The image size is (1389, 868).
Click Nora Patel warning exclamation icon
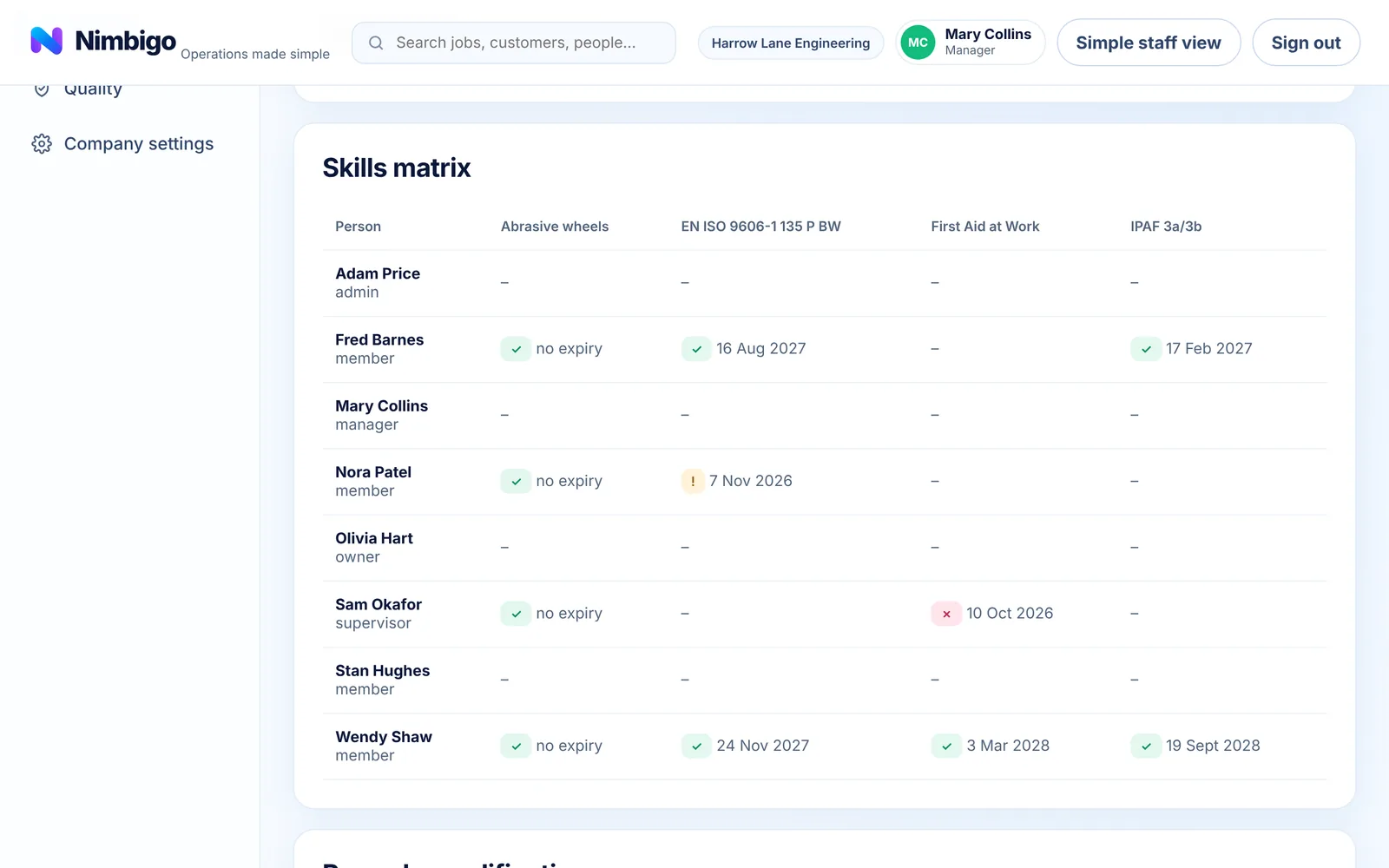[x=693, y=481]
